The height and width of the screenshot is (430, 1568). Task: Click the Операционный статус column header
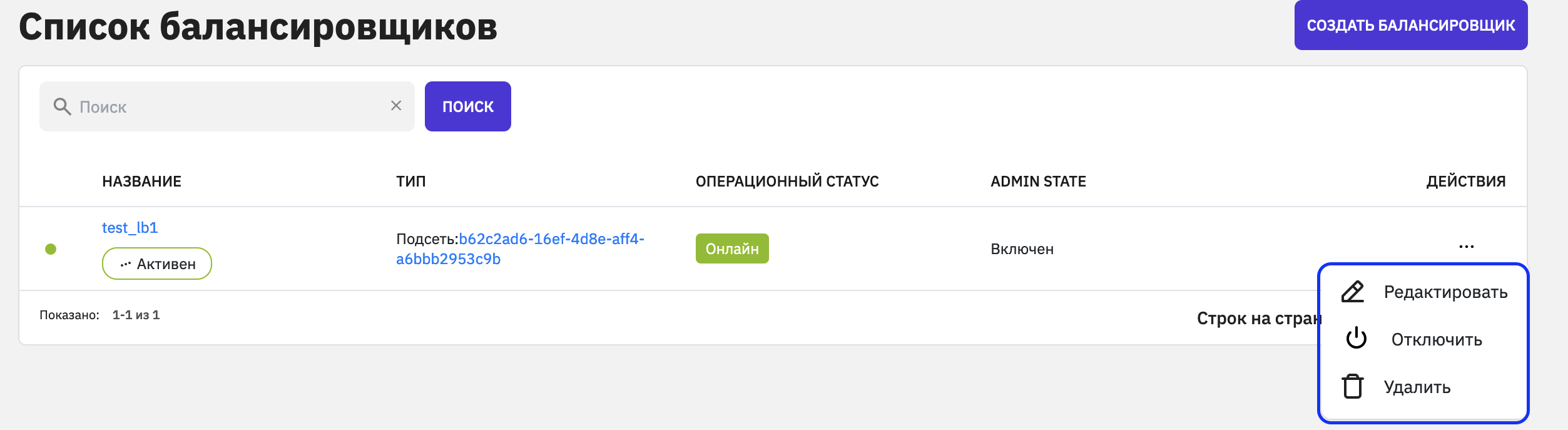[x=787, y=182]
